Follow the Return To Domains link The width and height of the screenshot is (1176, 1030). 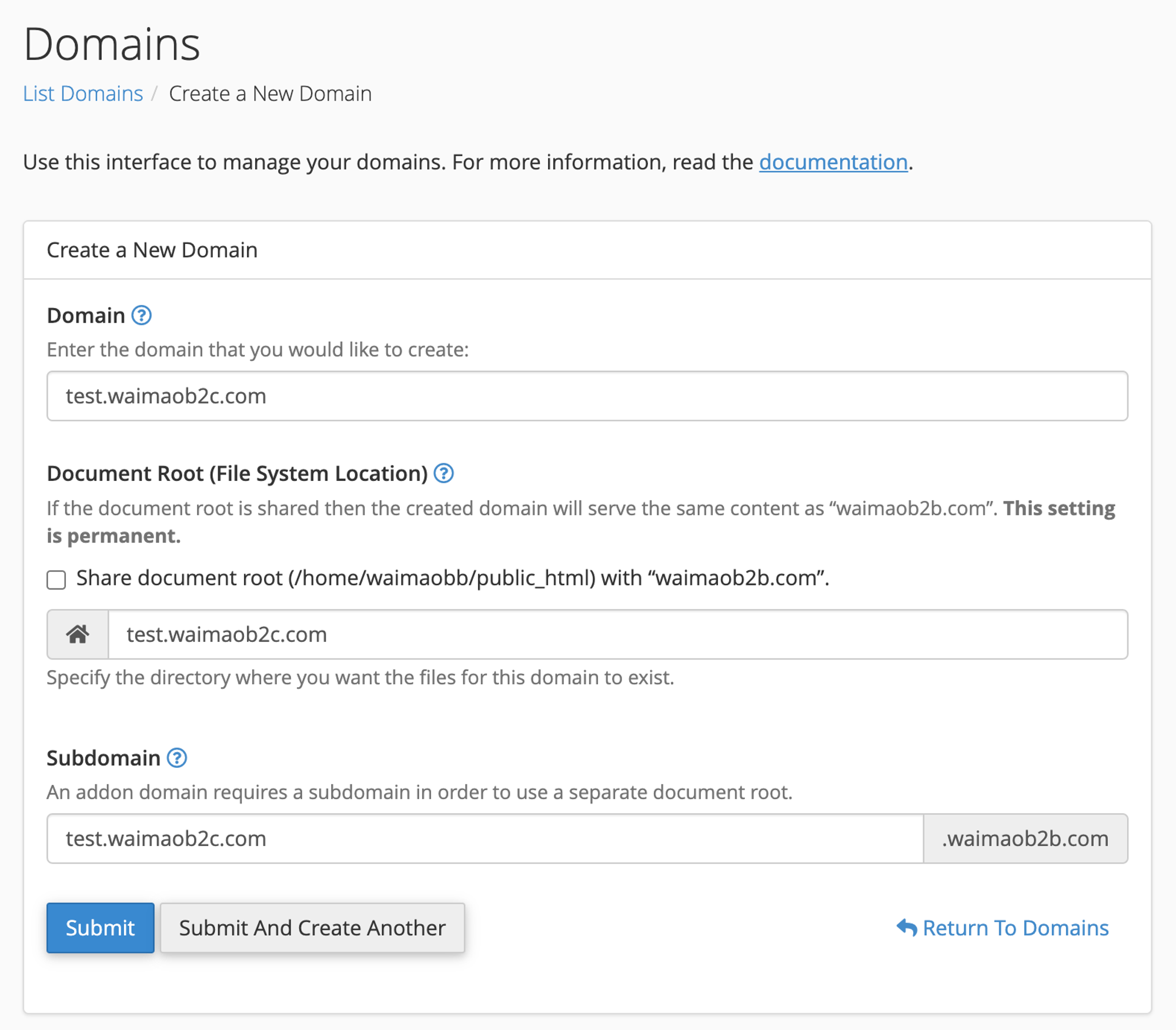[x=1015, y=928]
